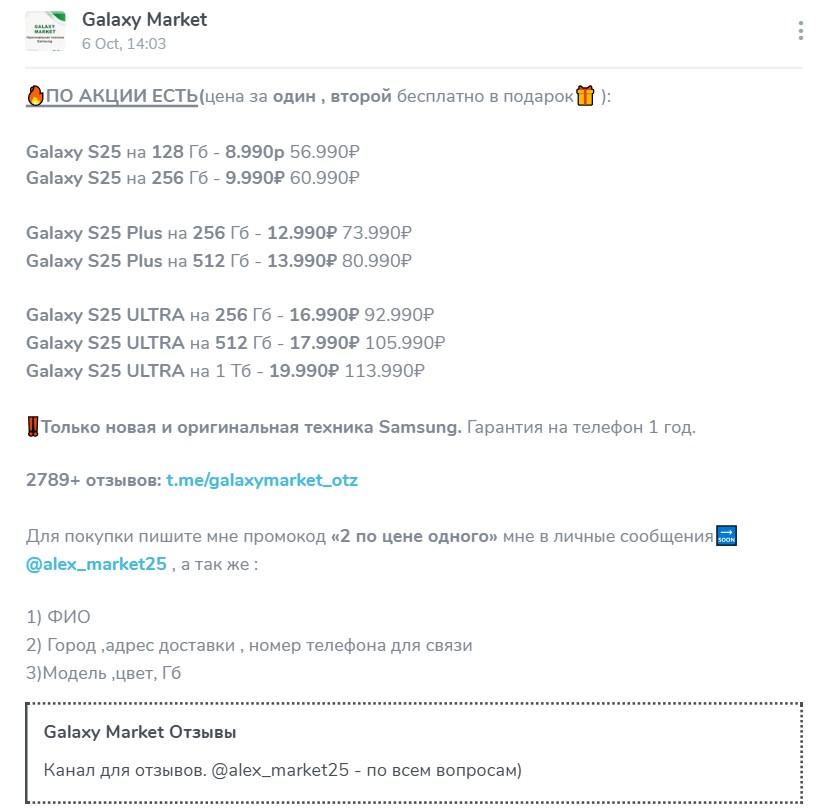Click the Galaxy Market channel avatar
This screenshot has height=810, width=818.
(x=45, y=31)
